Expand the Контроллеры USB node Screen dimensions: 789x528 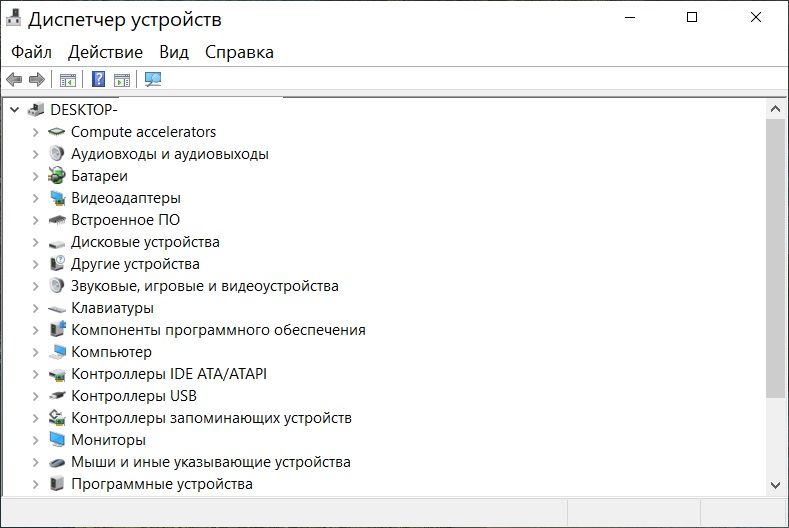[35, 396]
